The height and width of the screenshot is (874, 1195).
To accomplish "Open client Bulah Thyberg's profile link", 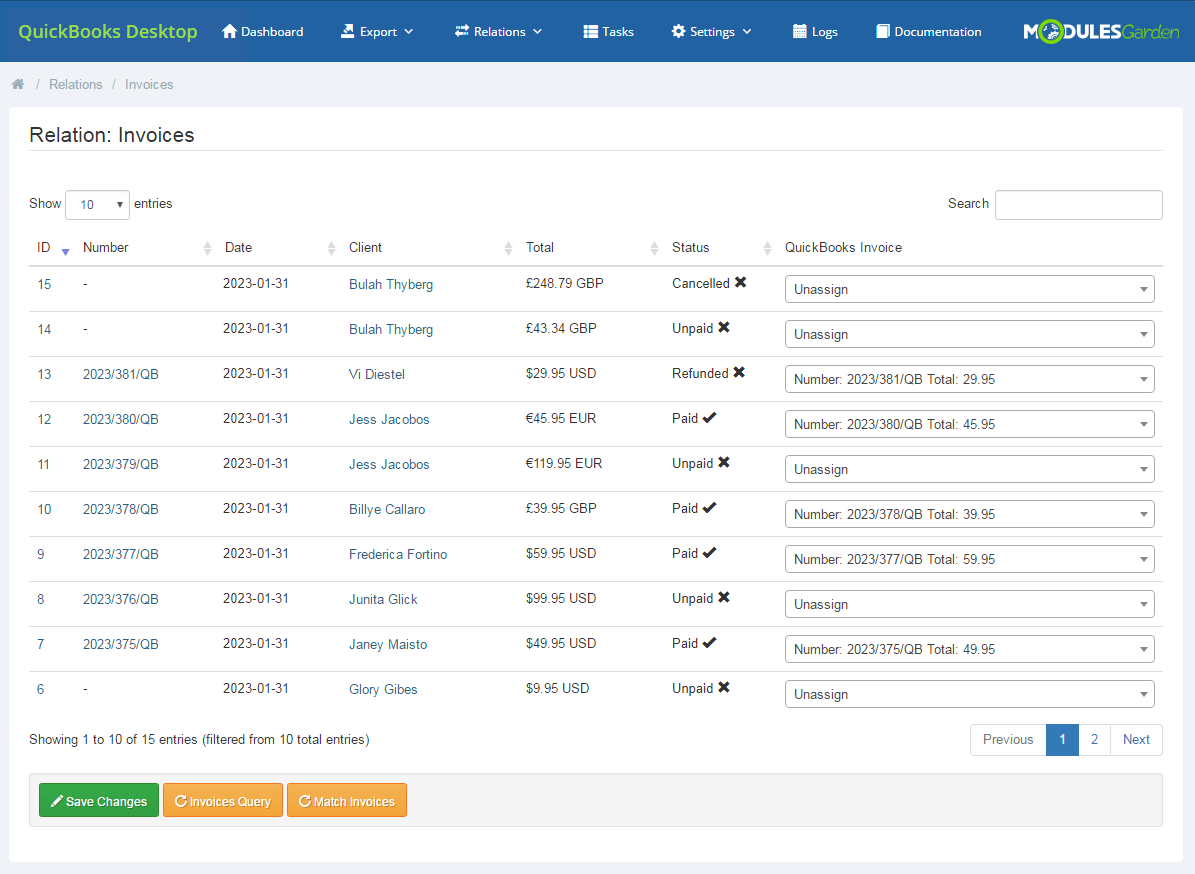I will [391, 284].
